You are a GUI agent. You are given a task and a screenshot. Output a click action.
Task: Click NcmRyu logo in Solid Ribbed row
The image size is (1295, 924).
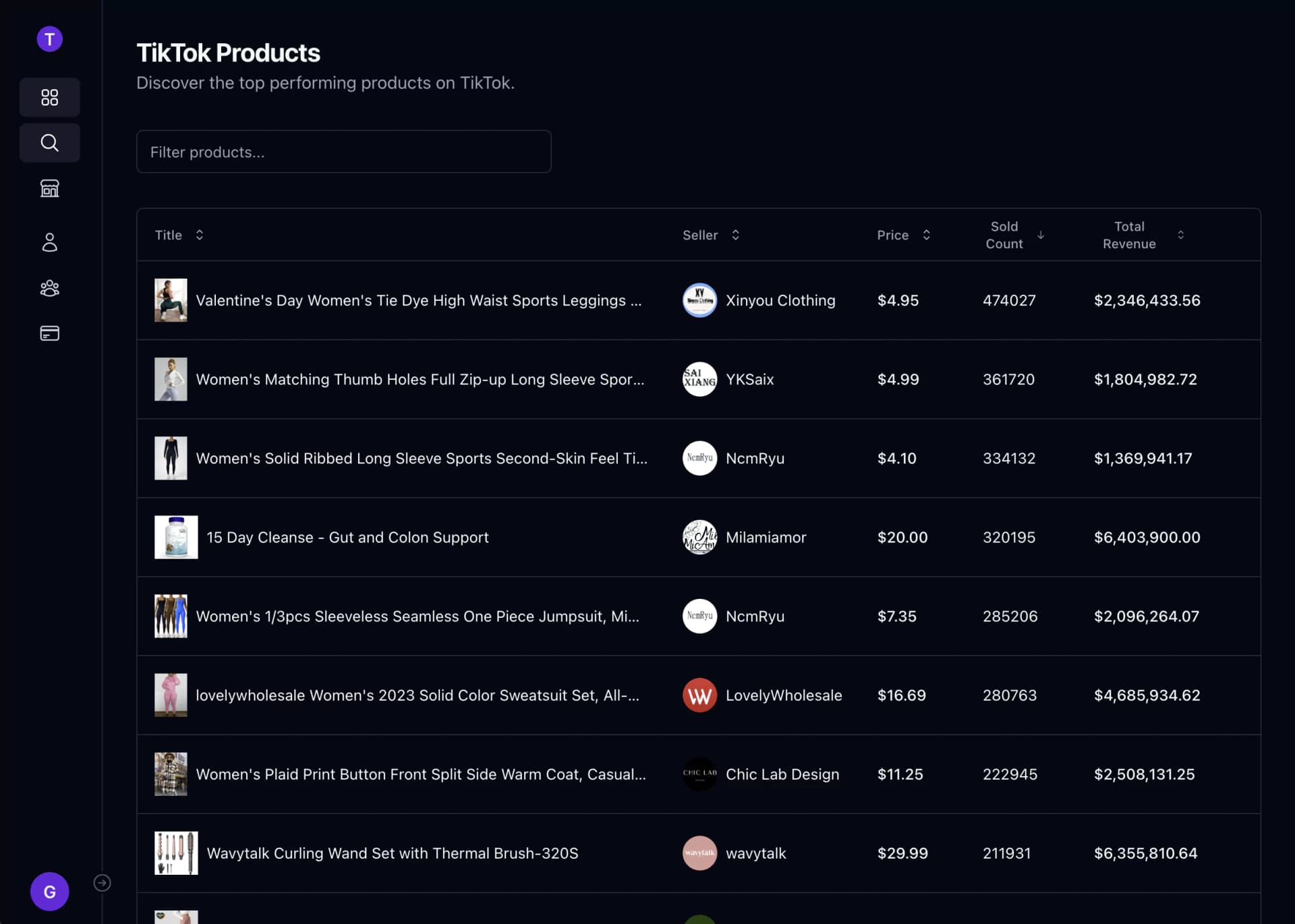tap(699, 458)
